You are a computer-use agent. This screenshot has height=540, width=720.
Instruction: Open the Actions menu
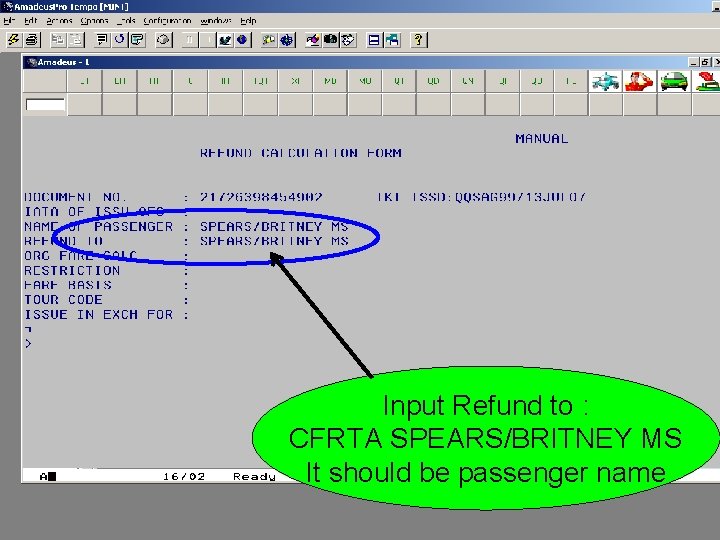[x=59, y=21]
